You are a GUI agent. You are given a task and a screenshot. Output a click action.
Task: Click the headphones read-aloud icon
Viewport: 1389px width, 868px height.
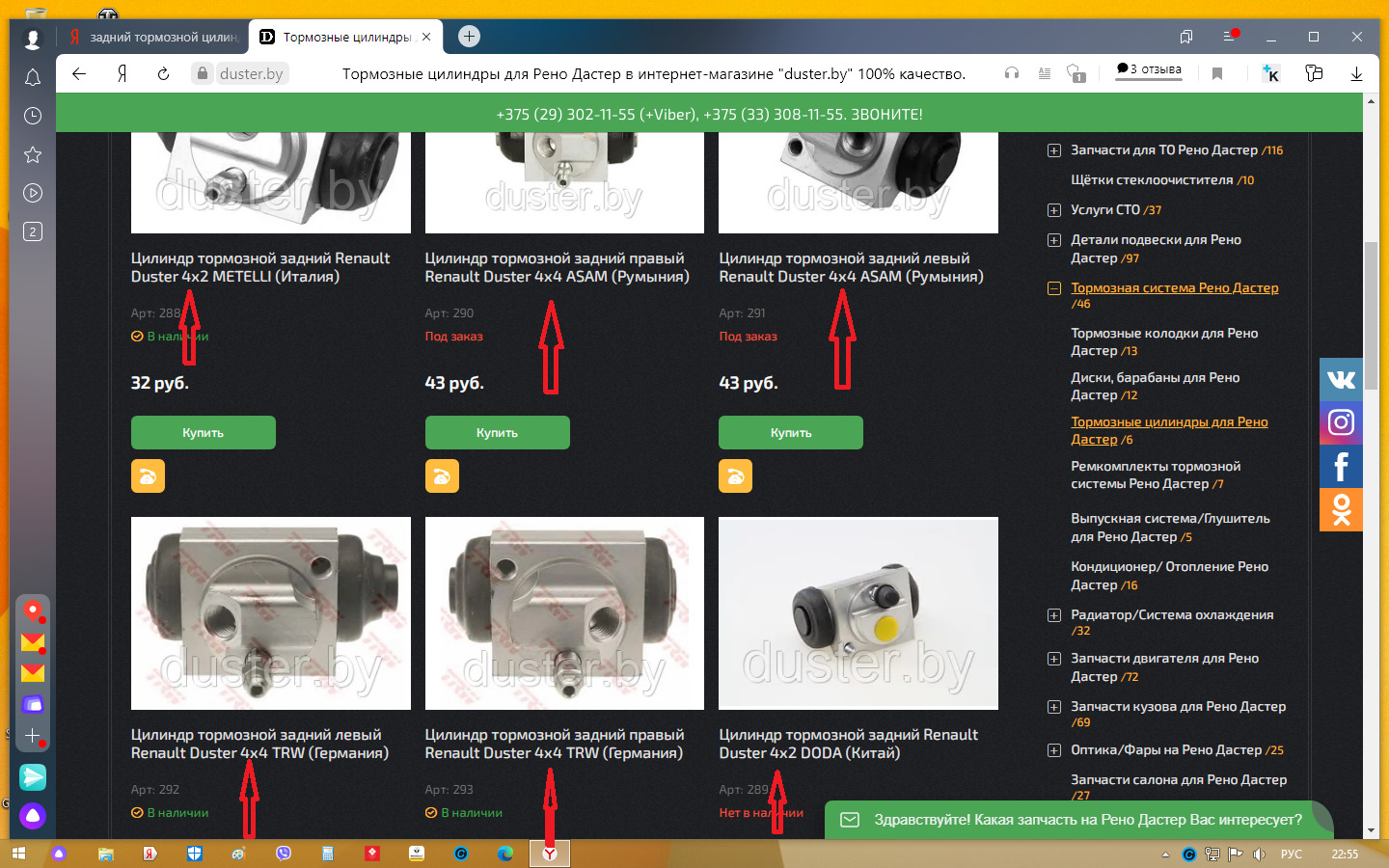click(1012, 73)
